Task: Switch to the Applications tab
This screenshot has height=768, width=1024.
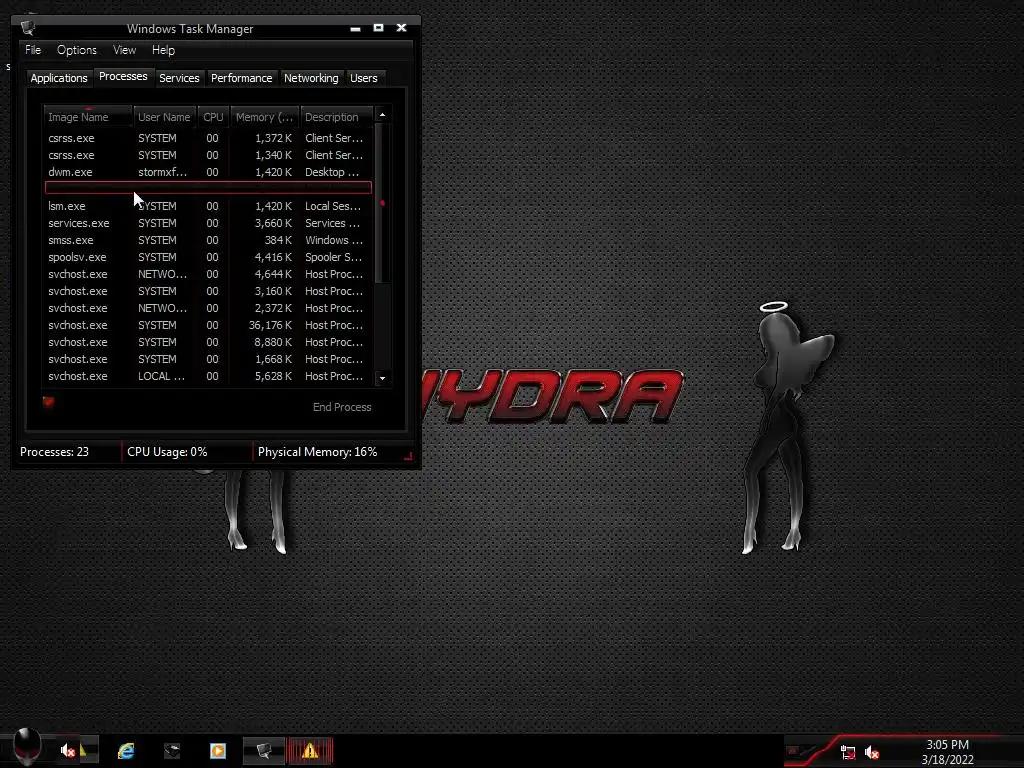Action: click(59, 78)
